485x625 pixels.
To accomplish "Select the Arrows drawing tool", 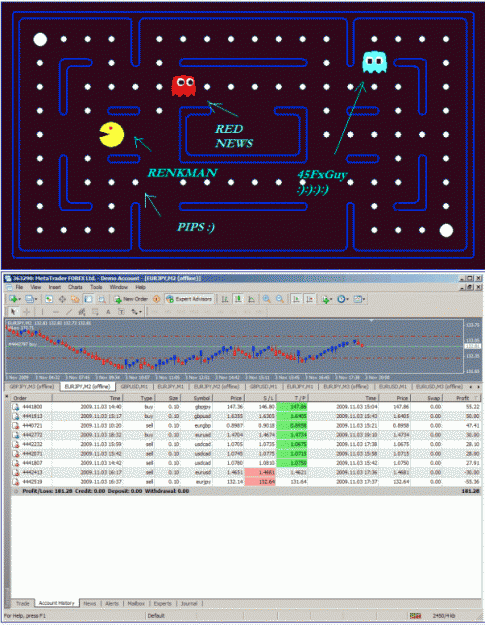I will (135, 312).
